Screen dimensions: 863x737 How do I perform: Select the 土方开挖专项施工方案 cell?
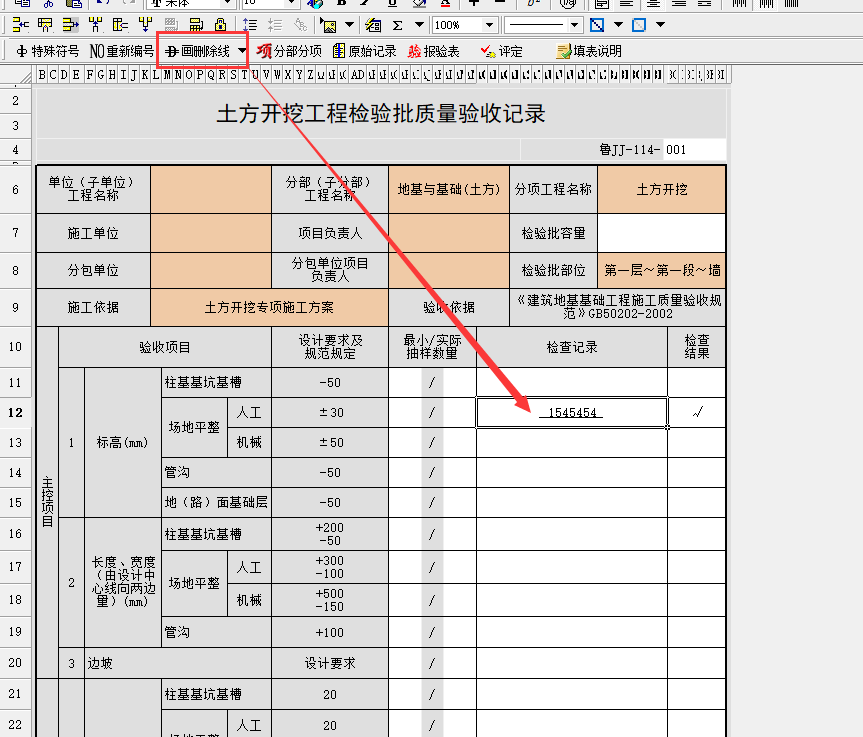click(x=269, y=307)
